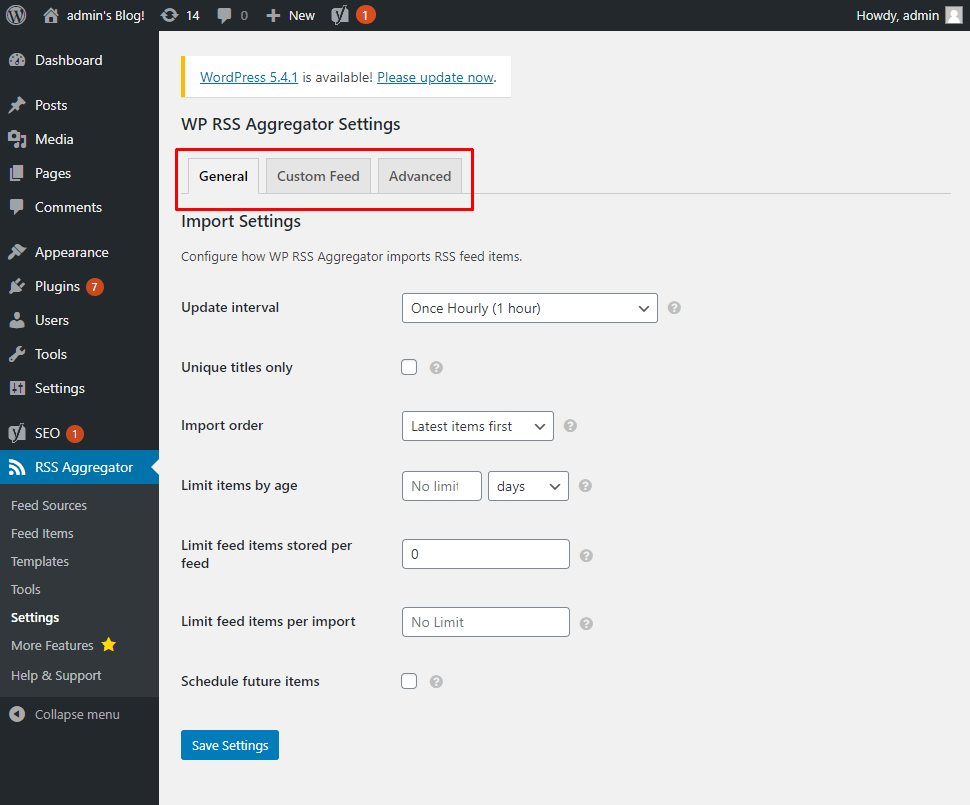The image size is (970, 805).
Task: Click the Limit feed items stored per feed field
Action: coord(486,554)
